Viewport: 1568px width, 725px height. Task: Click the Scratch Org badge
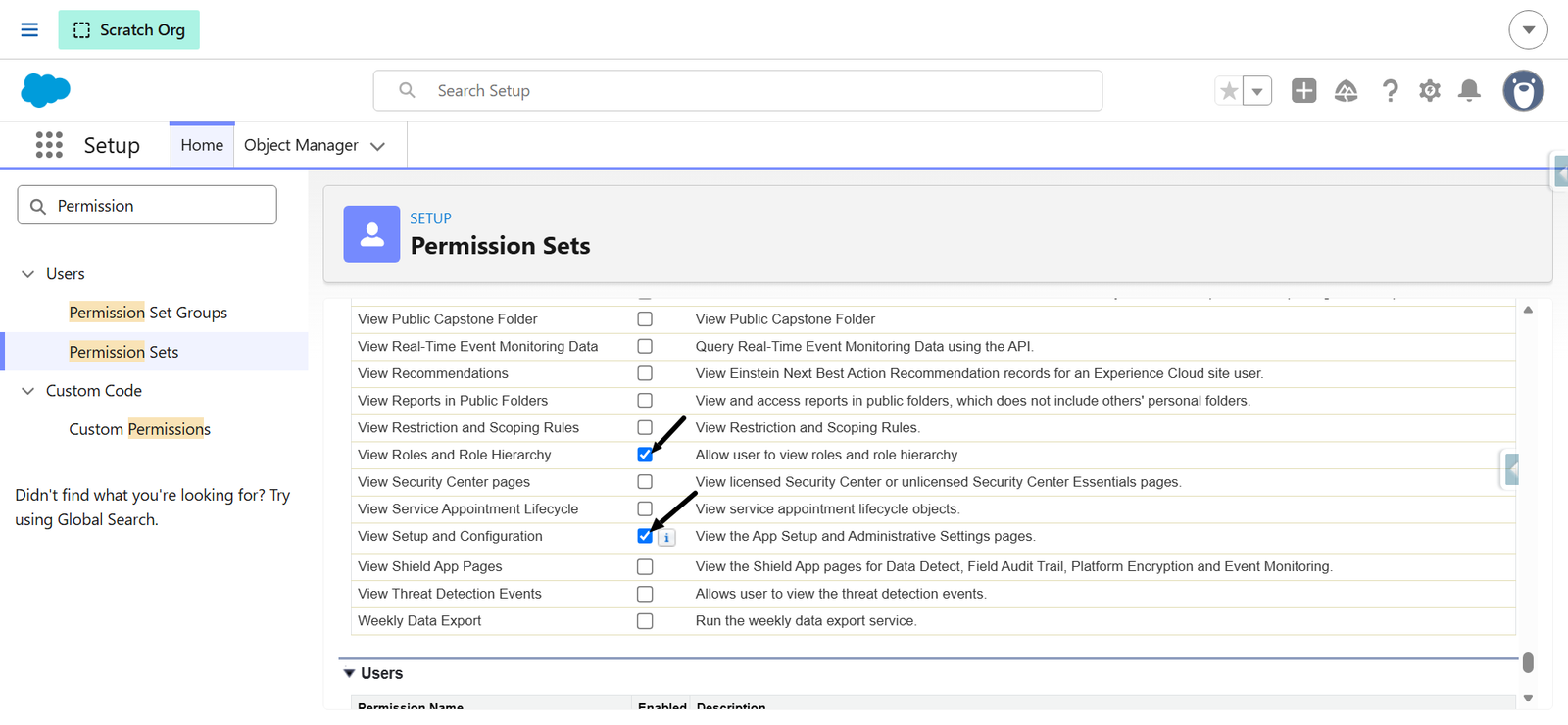click(128, 29)
